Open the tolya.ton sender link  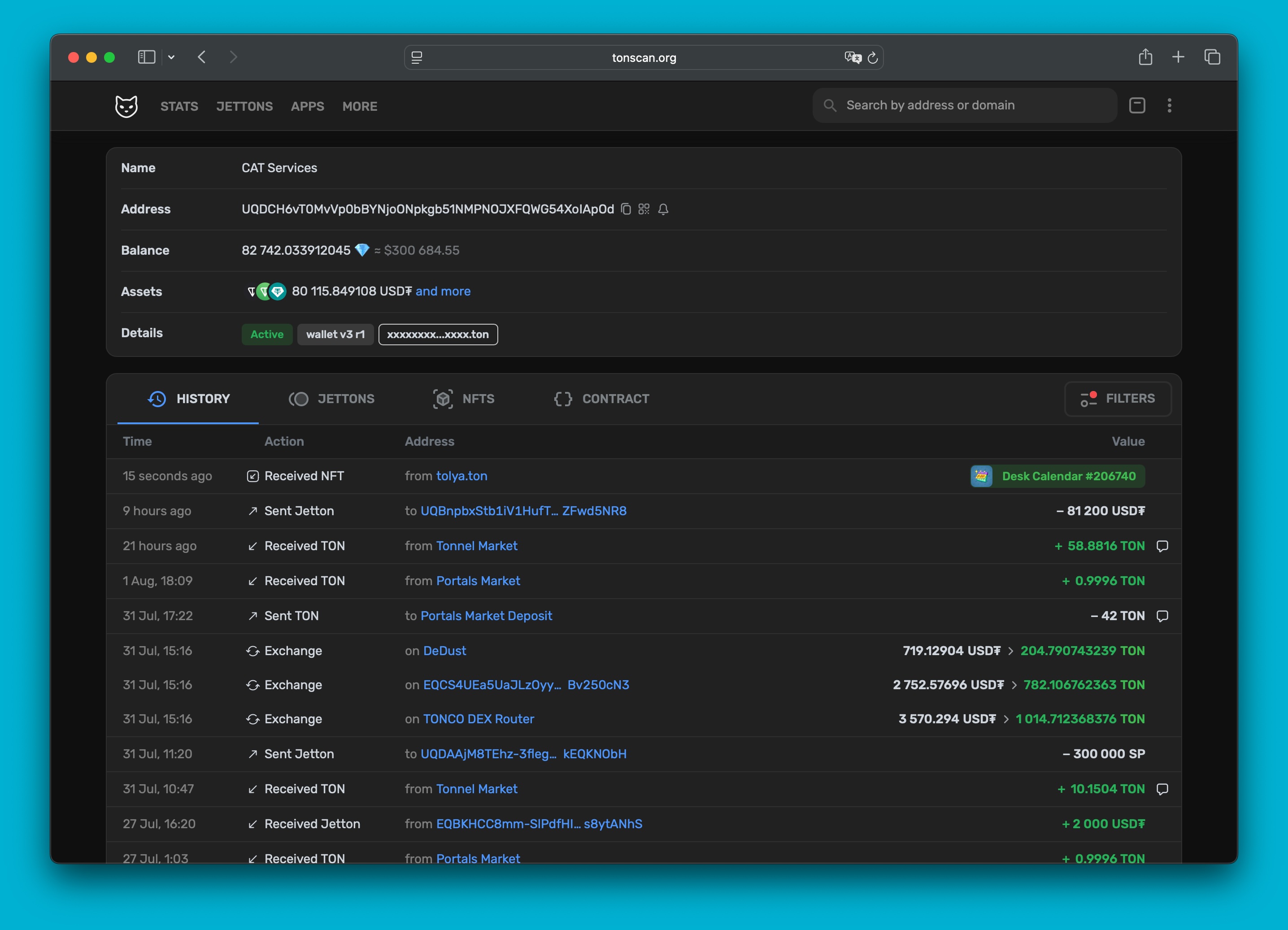(461, 476)
